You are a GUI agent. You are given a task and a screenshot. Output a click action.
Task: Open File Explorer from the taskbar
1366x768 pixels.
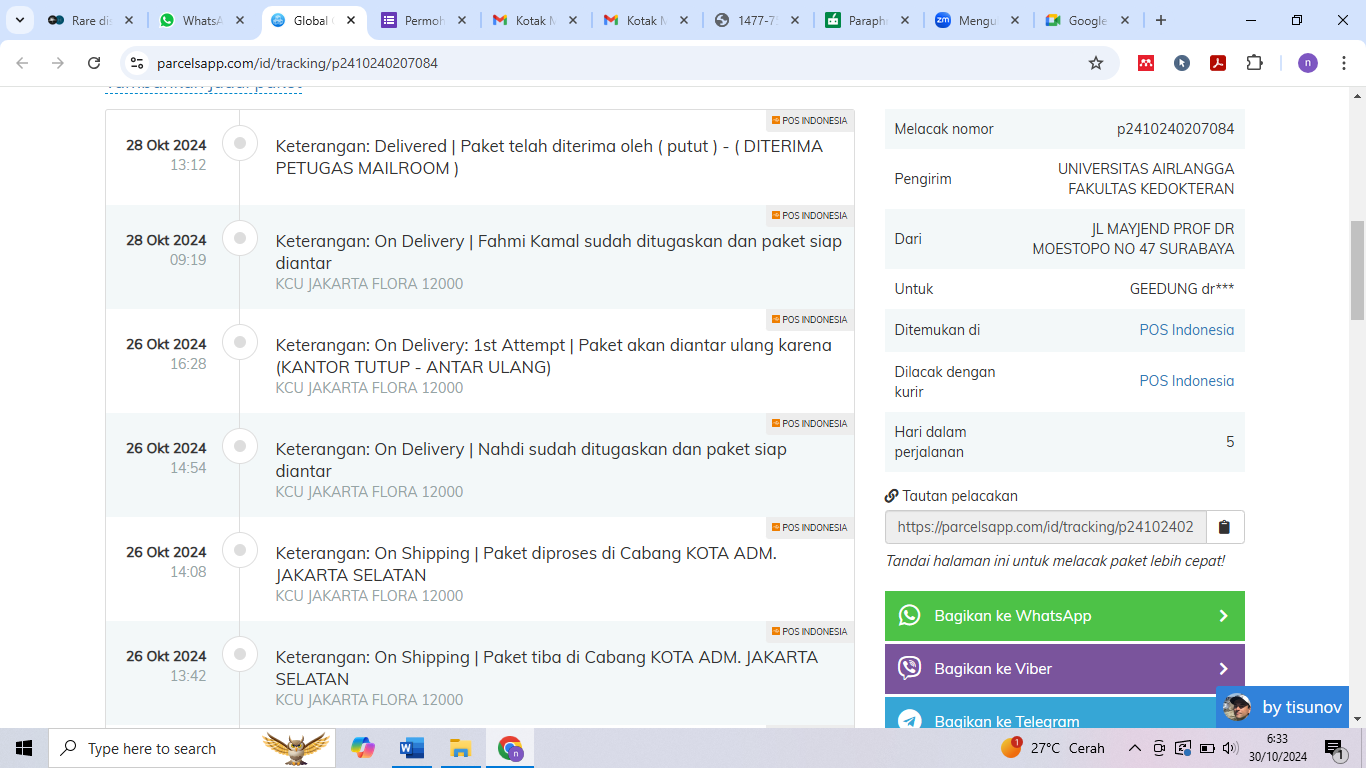[460, 748]
